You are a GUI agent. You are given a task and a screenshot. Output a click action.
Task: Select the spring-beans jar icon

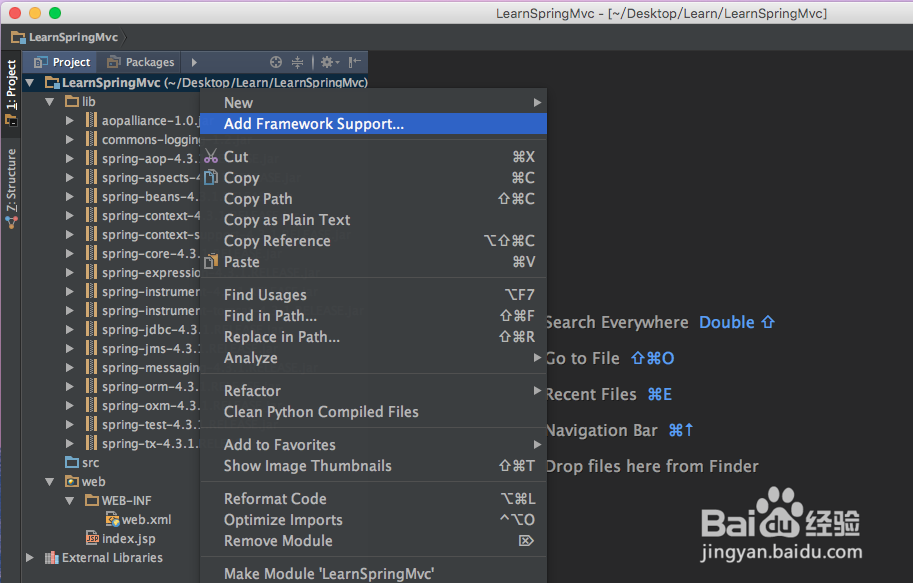(x=91, y=196)
